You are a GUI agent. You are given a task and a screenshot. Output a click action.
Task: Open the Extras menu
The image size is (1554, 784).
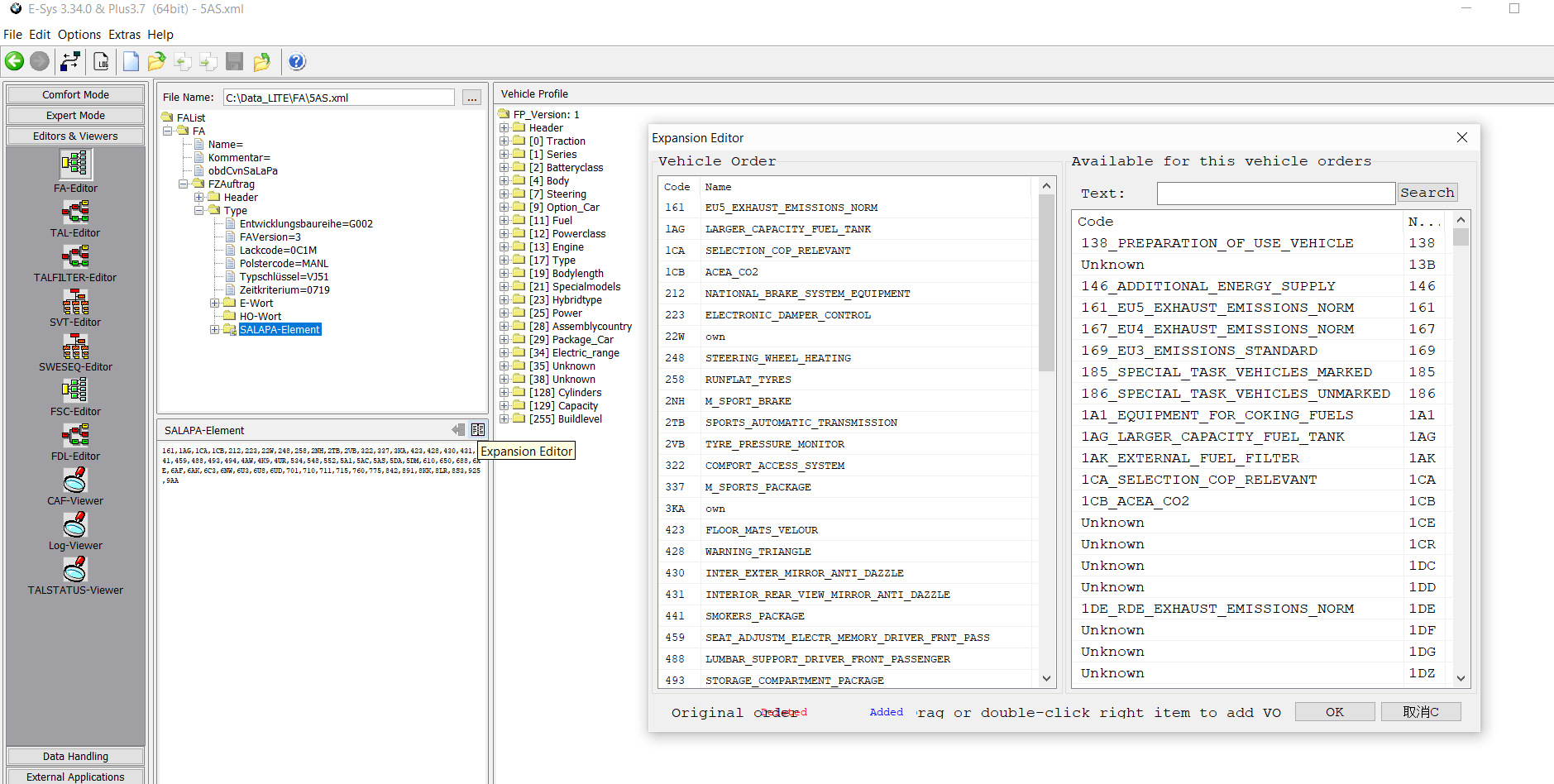click(124, 35)
